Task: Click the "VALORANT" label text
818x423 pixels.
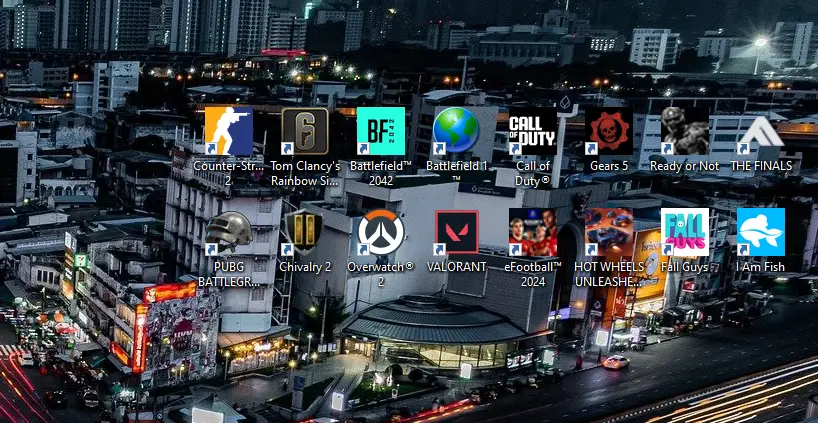Action: coord(456,267)
